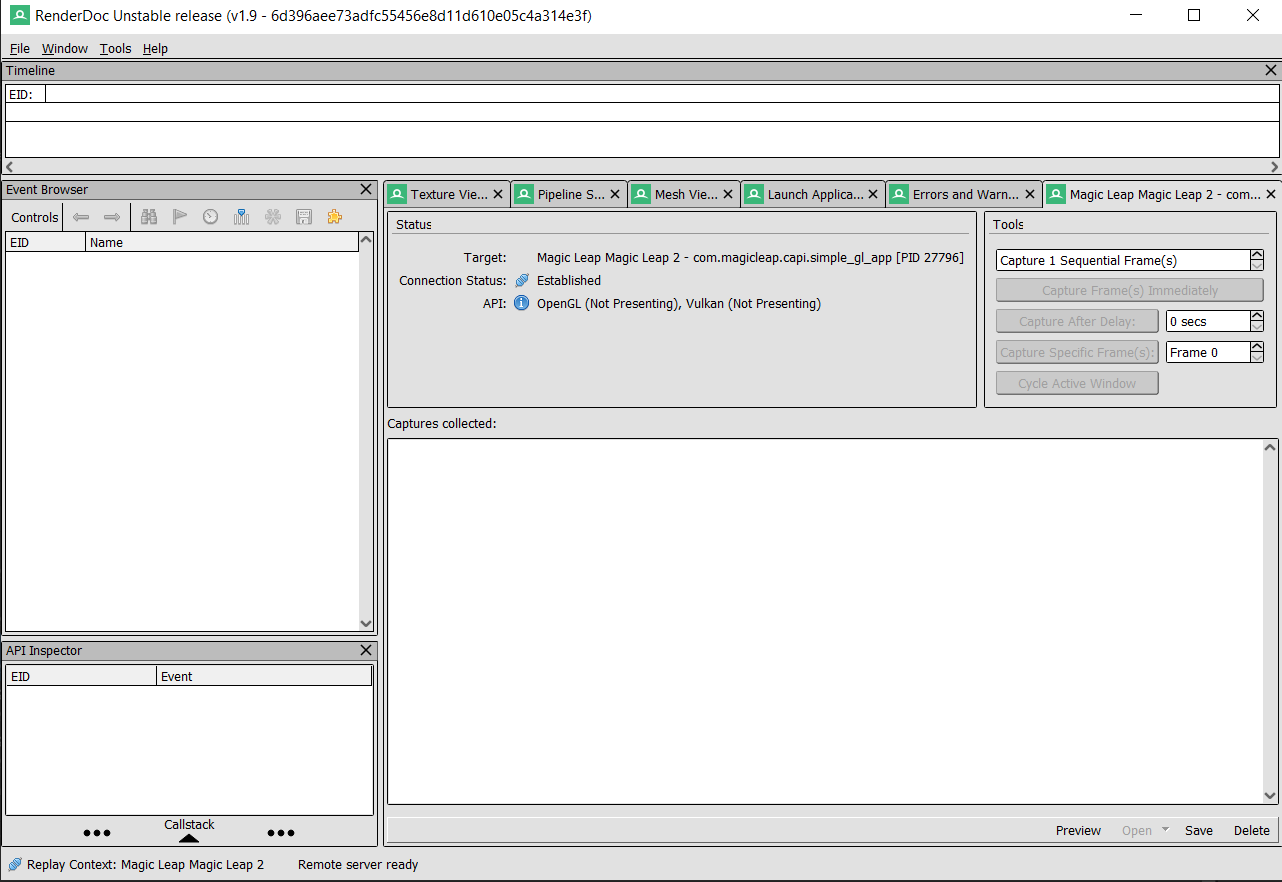The image size is (1282, 882).
Task: Click Timeline scrollbar left arrow
Action: click(10, 167)
